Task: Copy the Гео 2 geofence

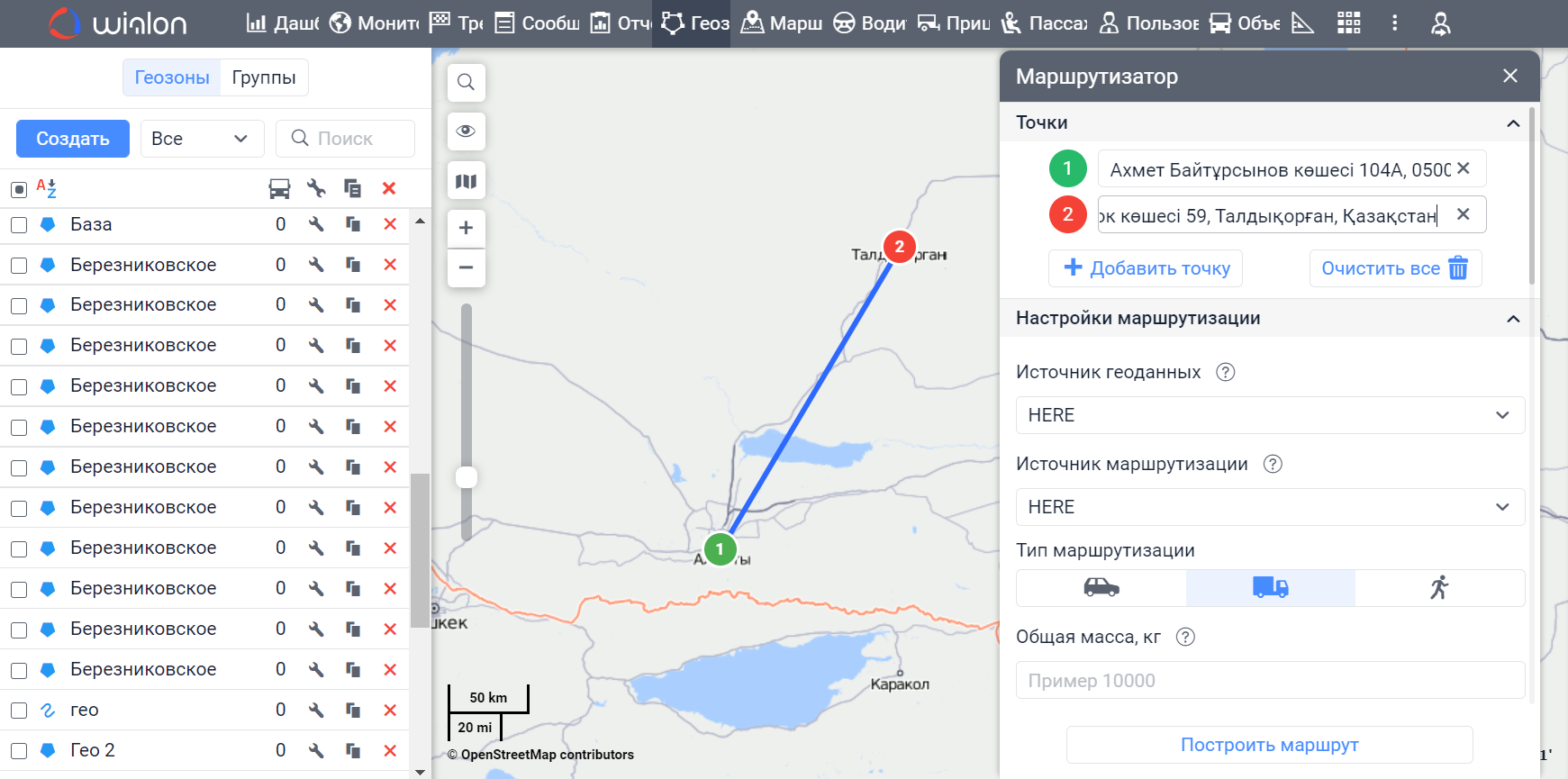Action: [x=353, y=750]
